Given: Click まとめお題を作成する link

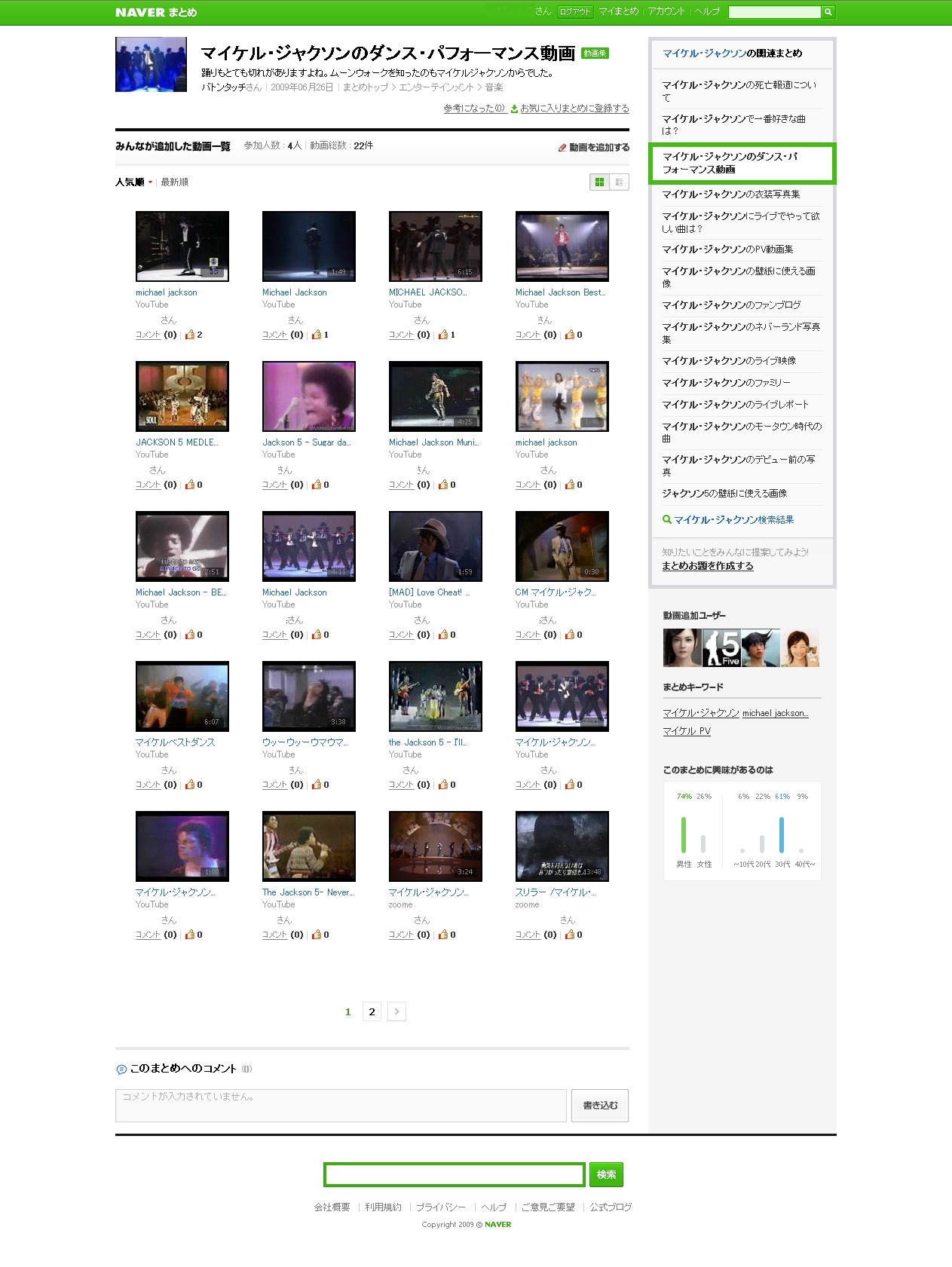Looking at the screenshot, I should (708, 566).
